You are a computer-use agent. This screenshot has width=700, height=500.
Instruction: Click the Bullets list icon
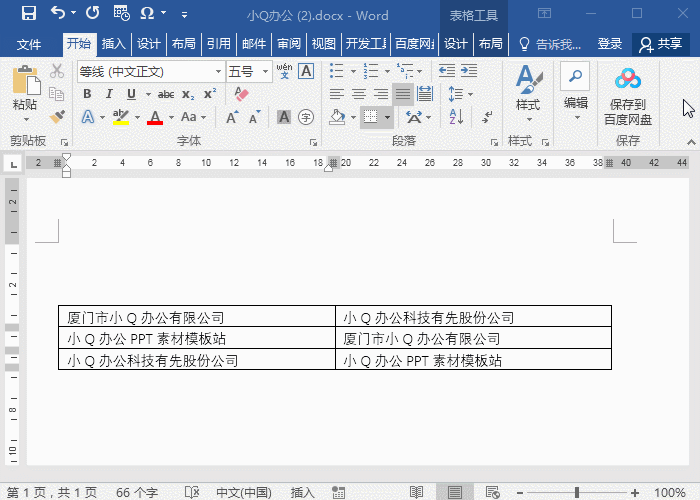[x=337, y=71]
